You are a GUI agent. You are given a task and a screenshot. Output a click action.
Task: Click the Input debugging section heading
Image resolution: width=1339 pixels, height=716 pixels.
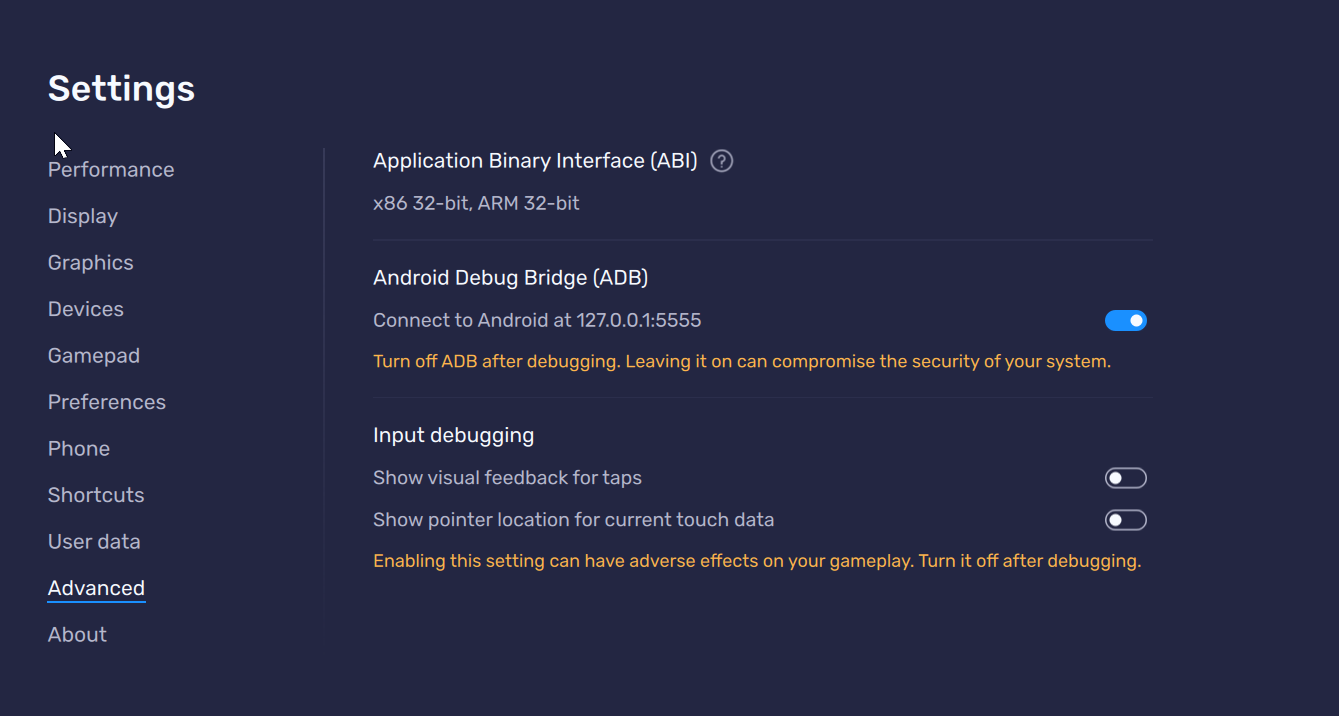click(453, 435)
